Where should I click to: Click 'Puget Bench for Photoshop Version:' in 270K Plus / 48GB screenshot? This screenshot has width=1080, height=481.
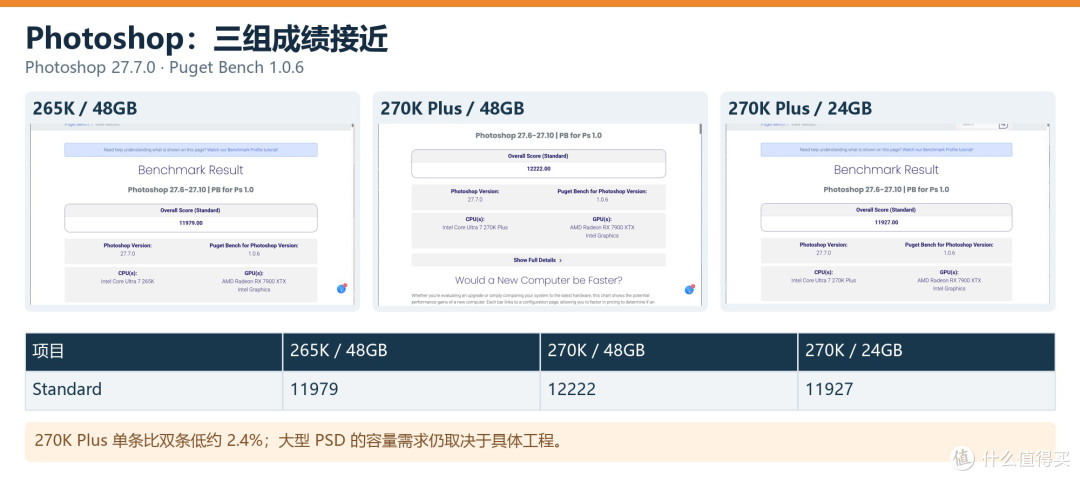[x=602, y=191]
